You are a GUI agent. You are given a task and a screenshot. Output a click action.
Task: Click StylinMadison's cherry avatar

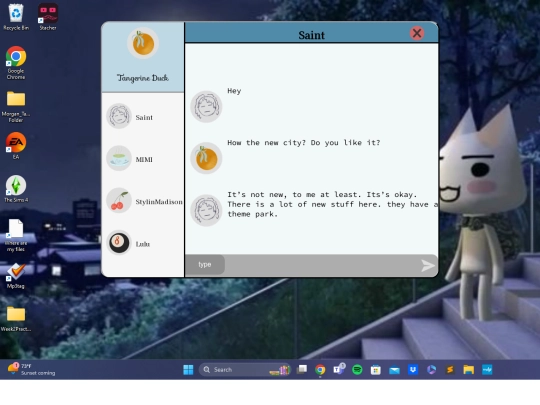[x=119, y=200]
